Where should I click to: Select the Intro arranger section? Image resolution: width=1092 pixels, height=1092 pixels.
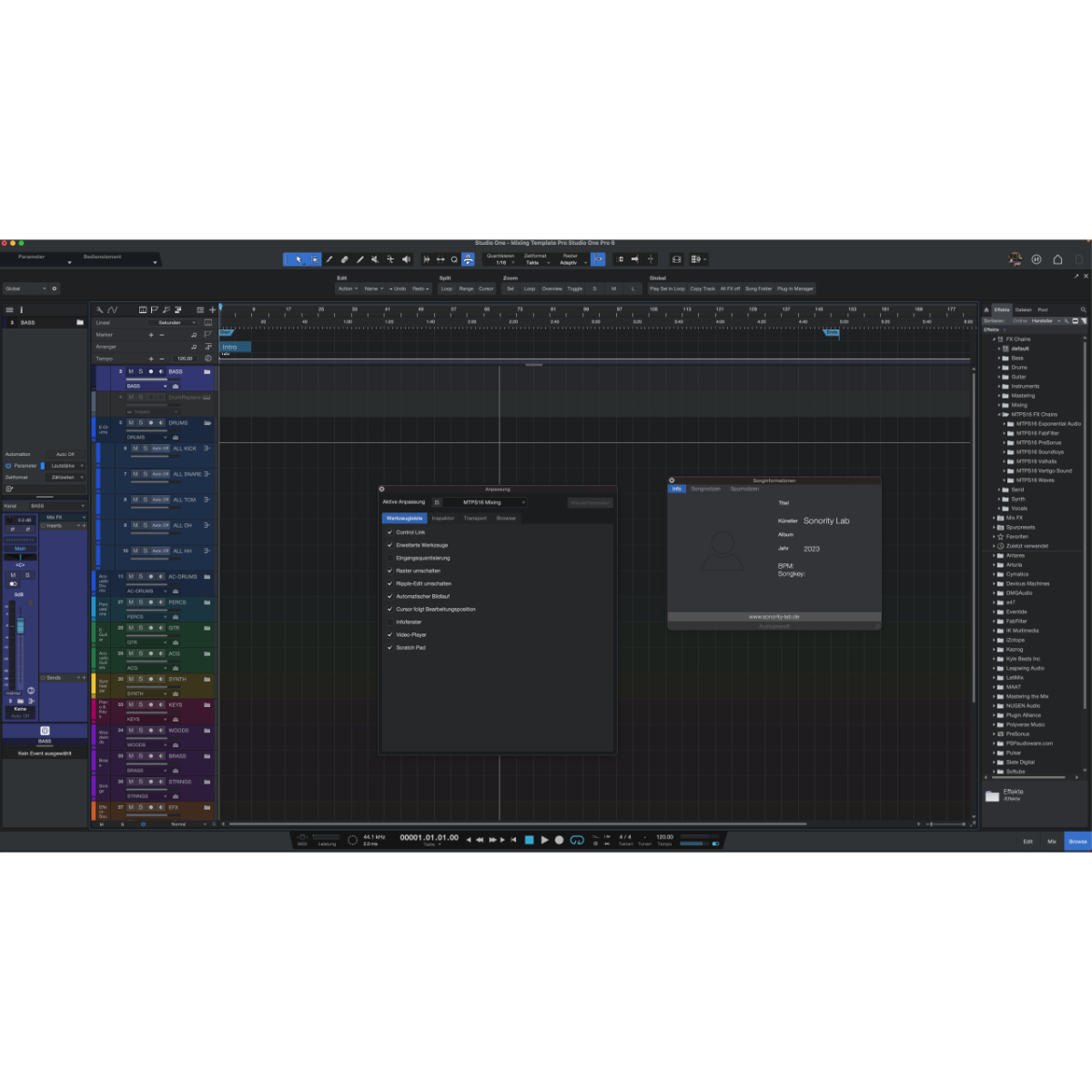pyautogui.click(x=235, y=347)
